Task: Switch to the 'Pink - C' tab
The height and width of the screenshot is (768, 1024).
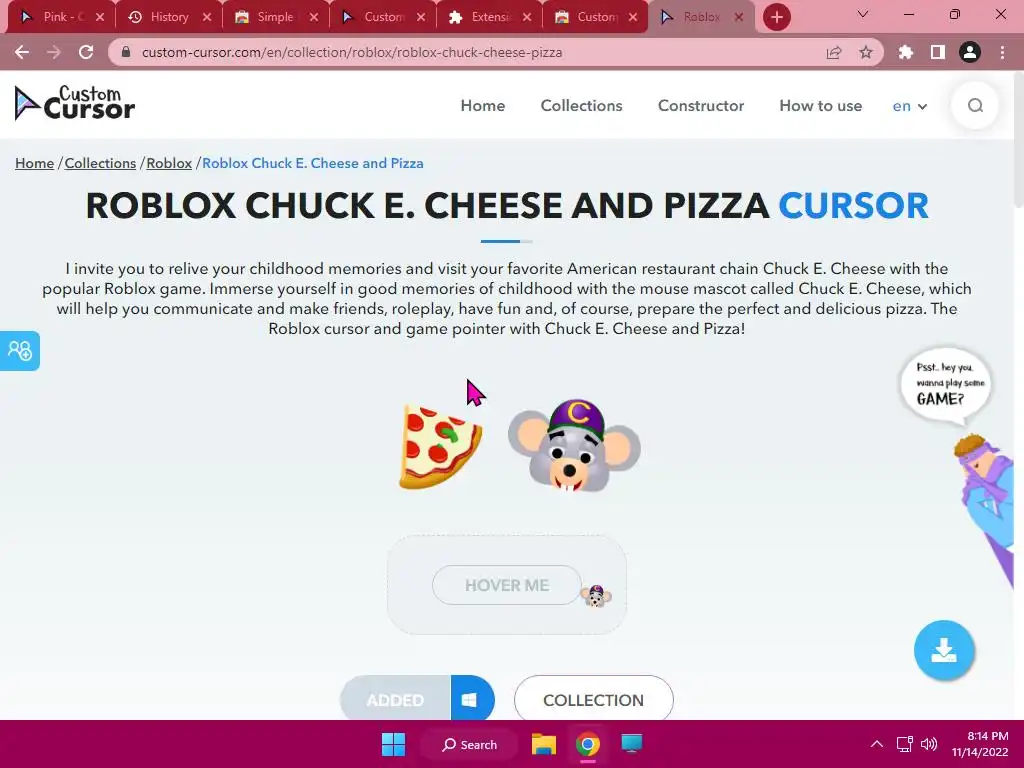Action: pyautogui.click(x=62, y=17)
